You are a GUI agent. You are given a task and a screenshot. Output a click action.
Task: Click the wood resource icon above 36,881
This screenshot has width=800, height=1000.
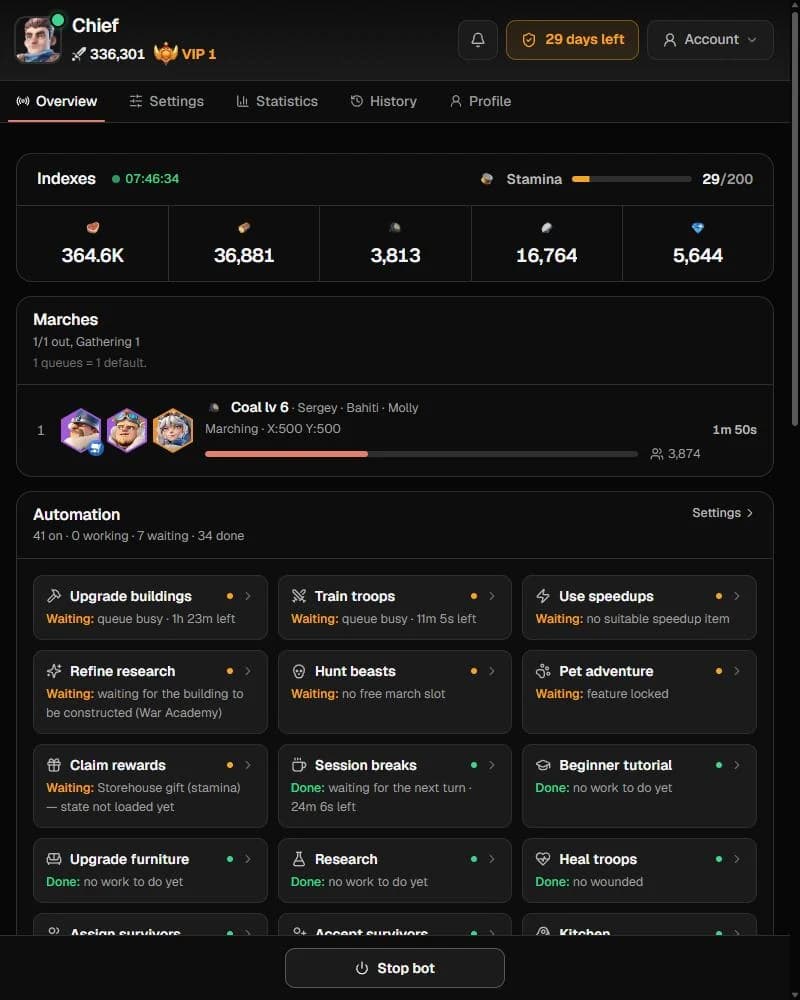click(x=244, y=227)
